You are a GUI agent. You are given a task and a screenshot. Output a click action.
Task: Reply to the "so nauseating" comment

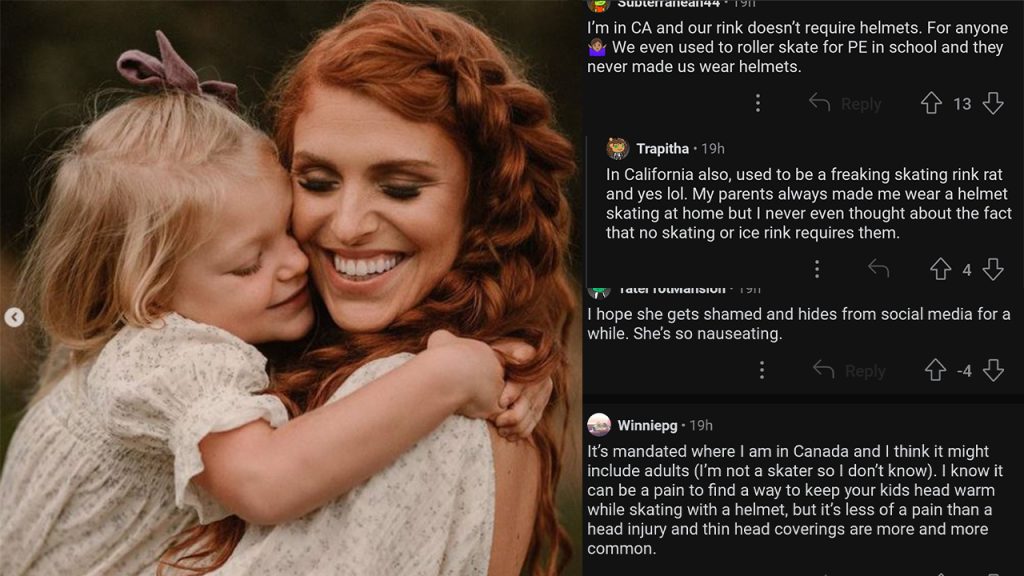[849, 371]
